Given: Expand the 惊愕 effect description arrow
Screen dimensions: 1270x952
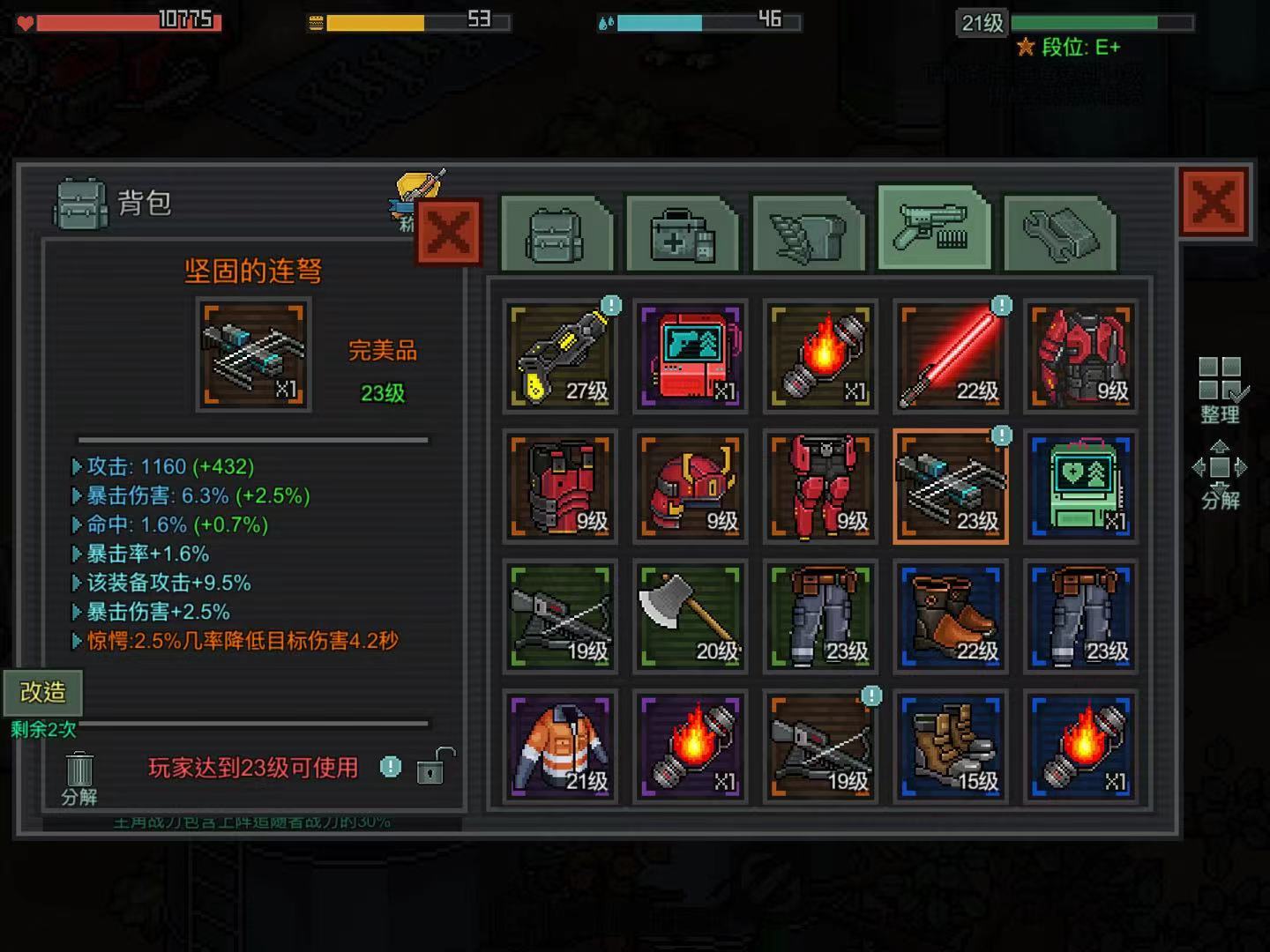Looking at the screenshot, I should point(77,641).
